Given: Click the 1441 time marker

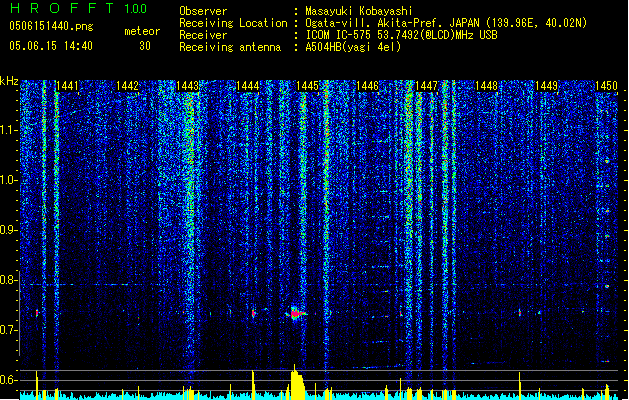Looking at the screenshot, I should point(67,86).
